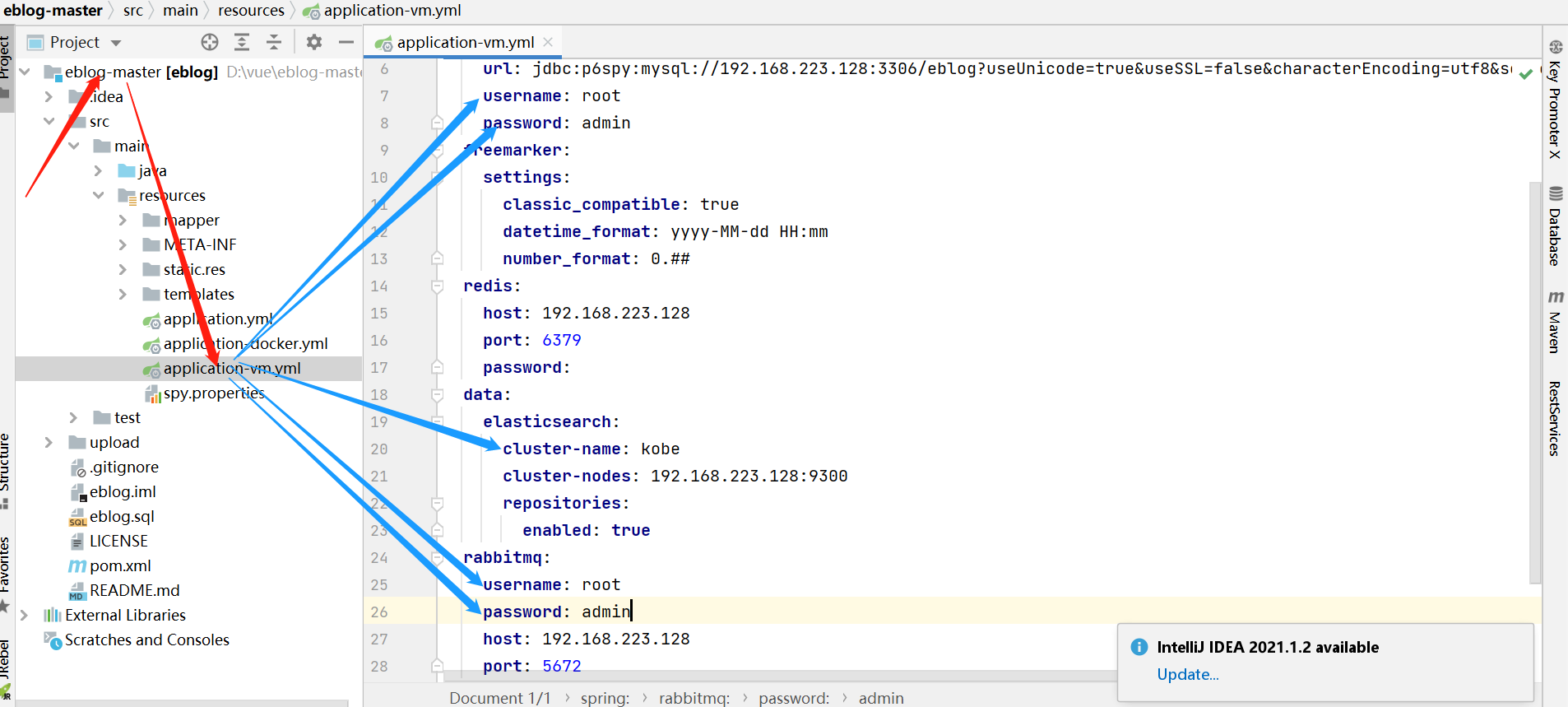Fold the redis: block at line 14
Screen dimensions: 1568x707
438,286
